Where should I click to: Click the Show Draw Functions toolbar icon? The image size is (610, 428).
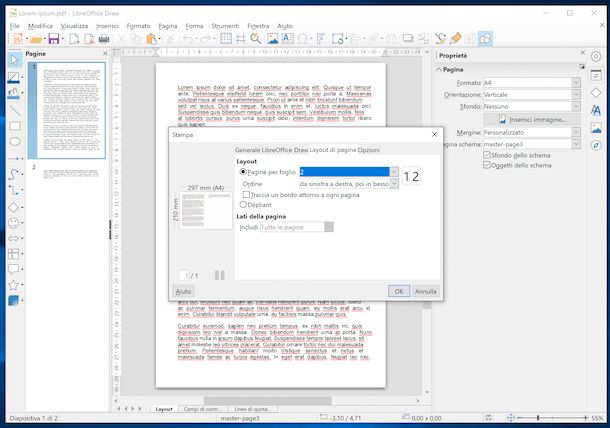pos(486,39)
